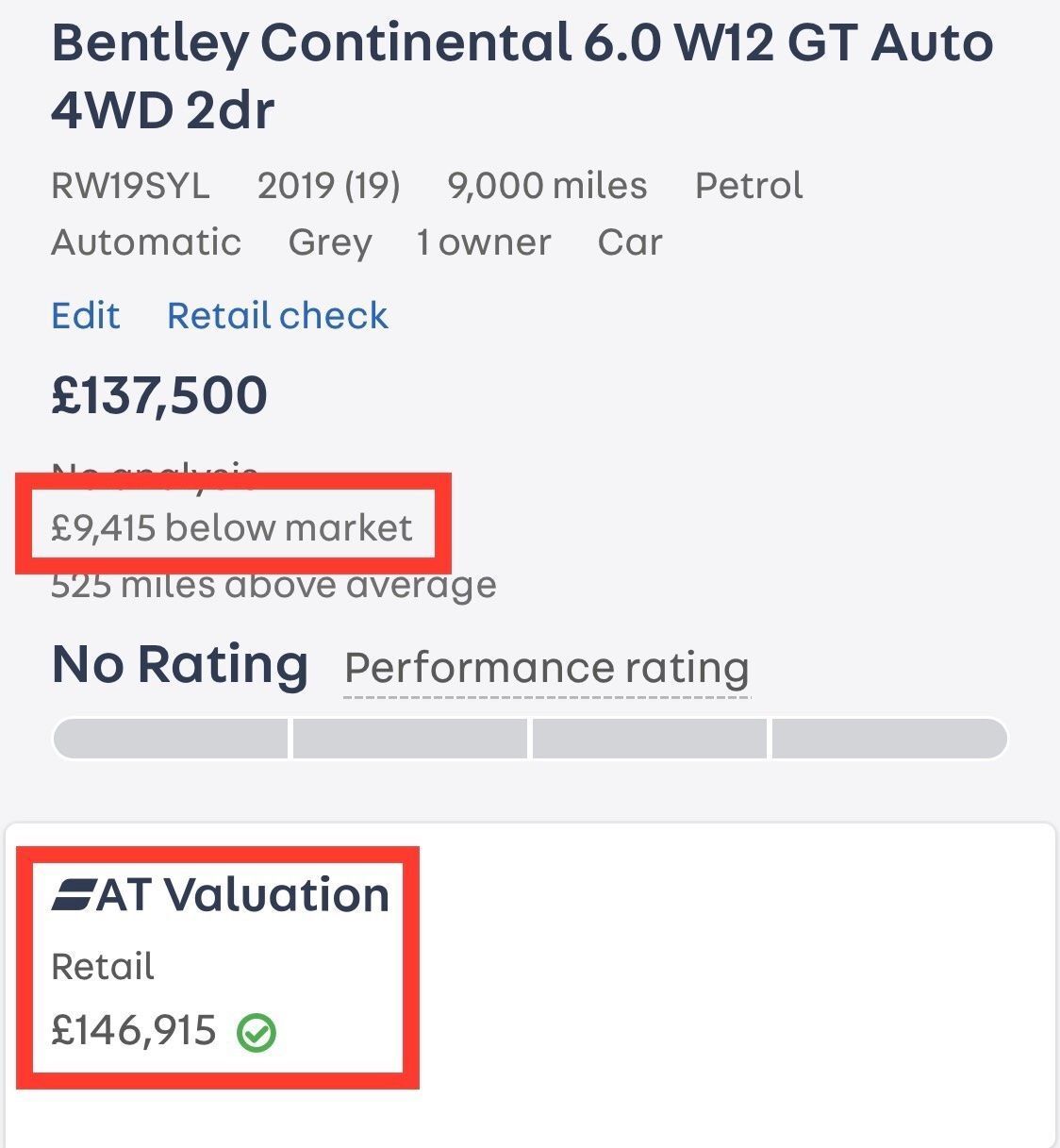Click the green verified checkmark icon
This screenshot has height=1148, width=1060.
coord(256,1033)
